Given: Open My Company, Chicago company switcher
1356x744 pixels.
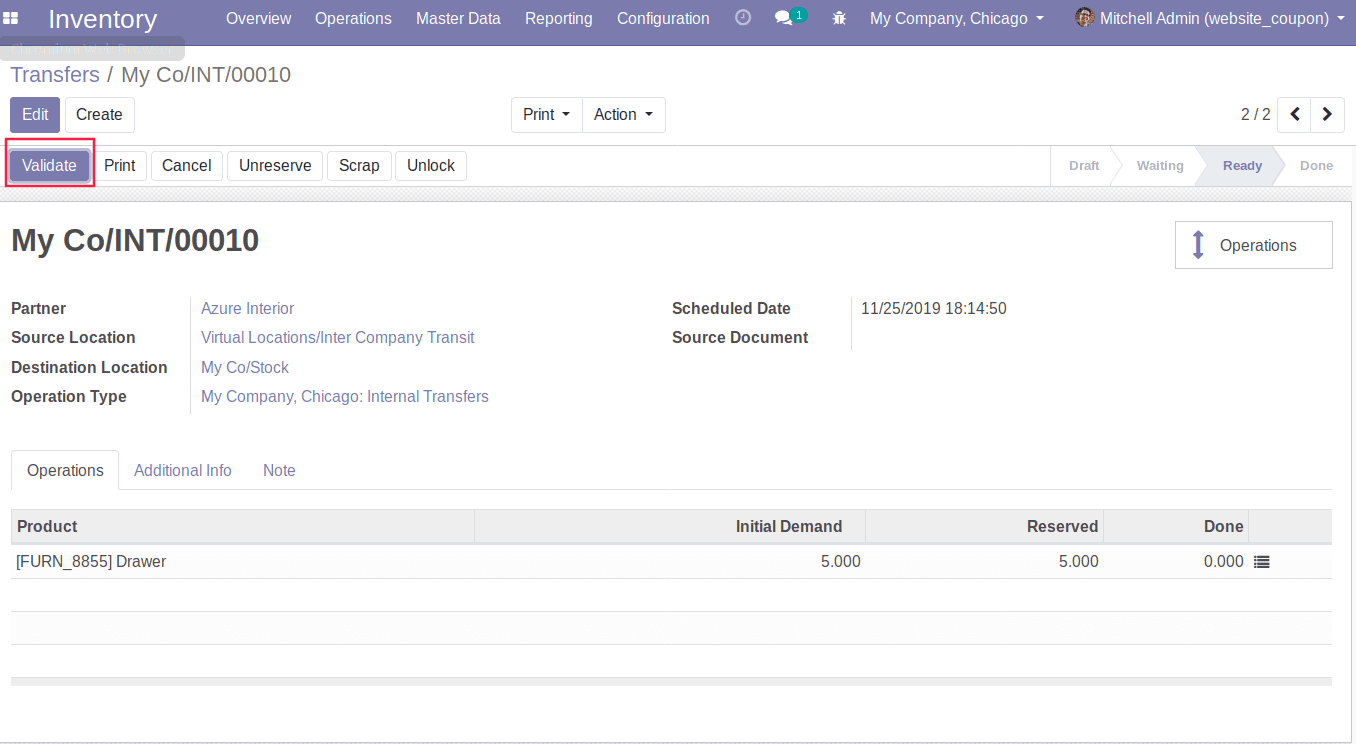Looking at the screenshot, I should 957,18.
